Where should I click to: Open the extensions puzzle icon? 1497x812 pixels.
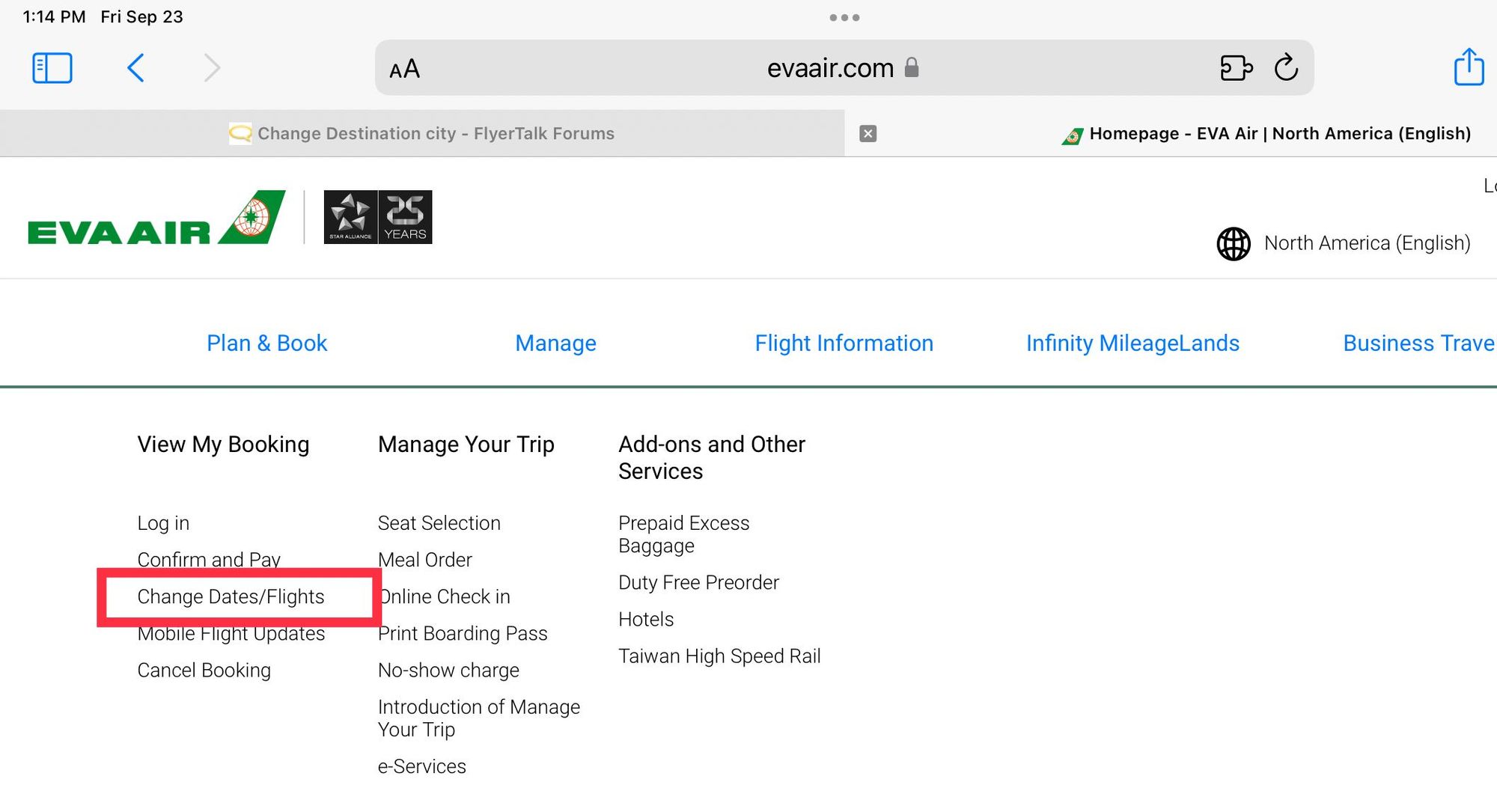(x=1236, y=68)
